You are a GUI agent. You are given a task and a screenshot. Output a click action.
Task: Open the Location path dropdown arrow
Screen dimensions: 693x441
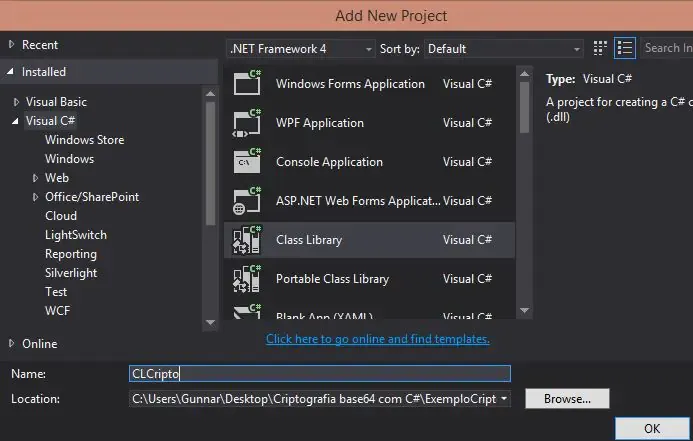click(504, 399)
